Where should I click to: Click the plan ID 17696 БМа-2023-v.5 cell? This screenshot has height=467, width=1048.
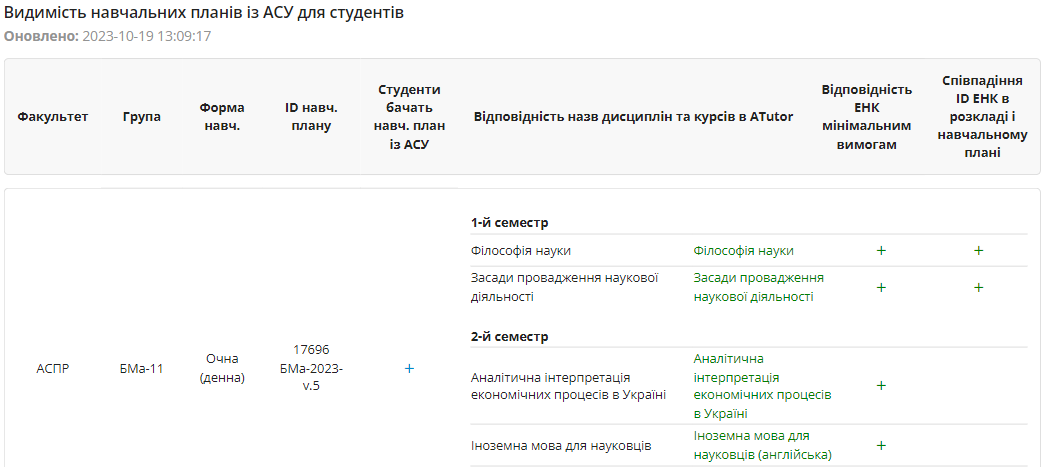click(x=311, y=368)
